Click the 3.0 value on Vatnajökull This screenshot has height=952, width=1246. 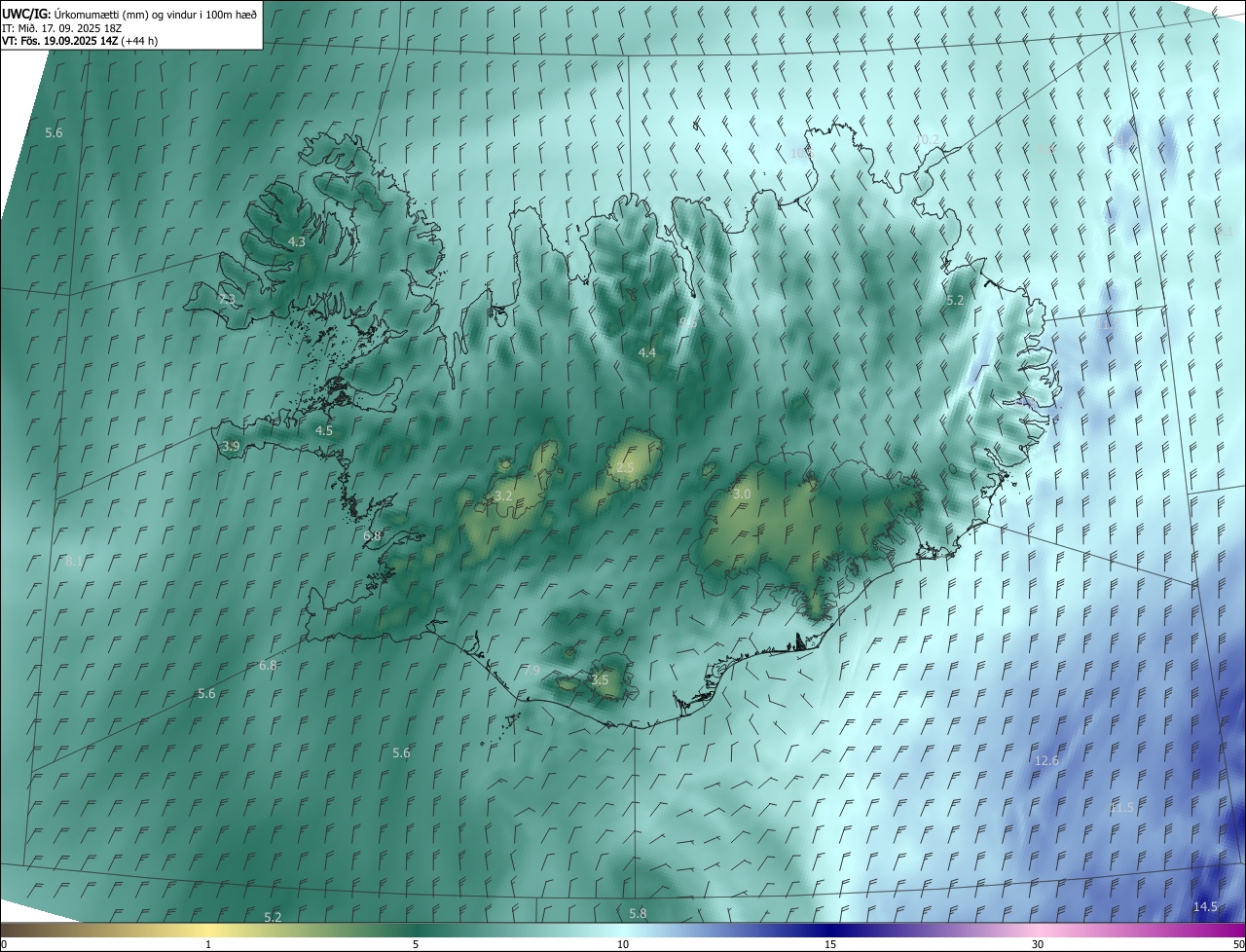742,494
